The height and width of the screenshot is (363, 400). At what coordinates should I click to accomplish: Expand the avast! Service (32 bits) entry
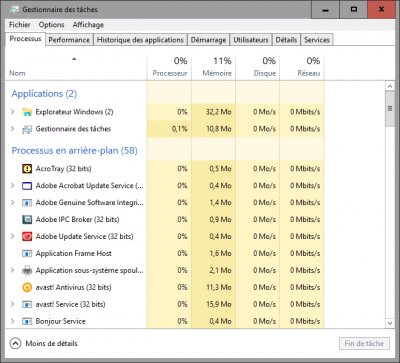tap(13, 304)
